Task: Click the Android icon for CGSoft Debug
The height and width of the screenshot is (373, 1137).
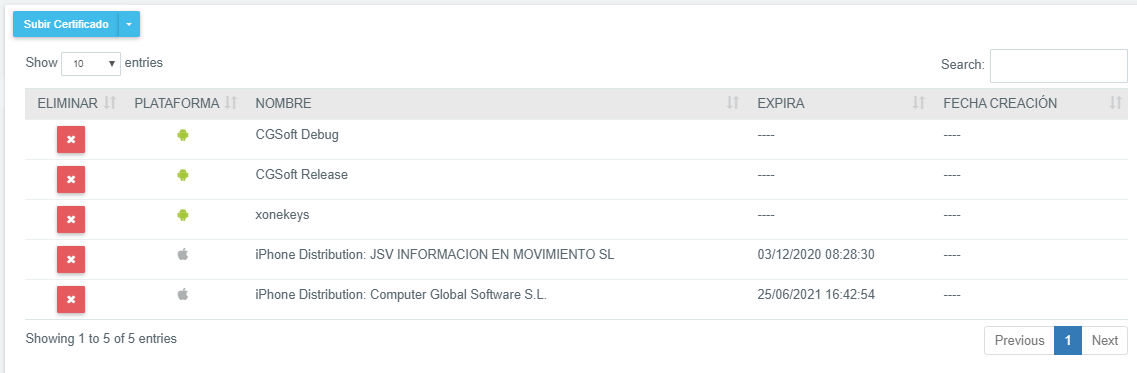Action: [183, 135]
